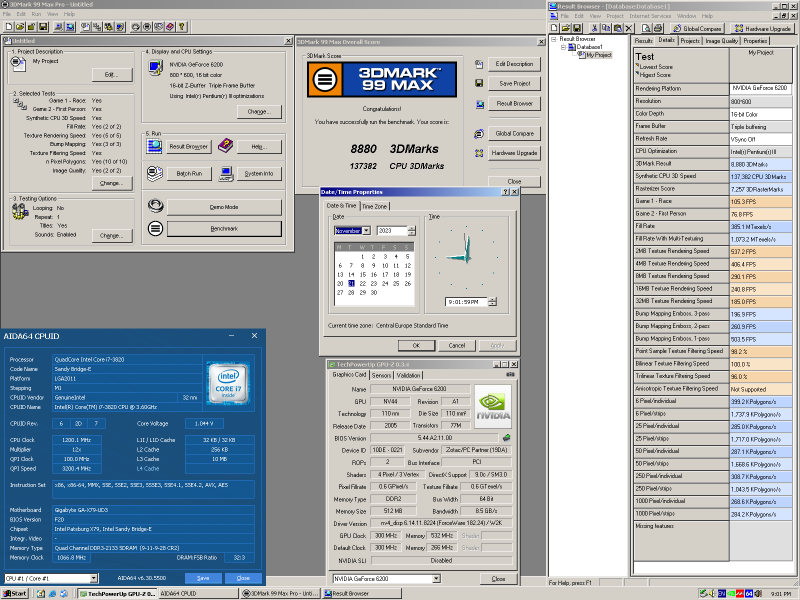Switch to the Time Zone tab
The width and height of the screenshot is (800, 600).
coord(374,206)
